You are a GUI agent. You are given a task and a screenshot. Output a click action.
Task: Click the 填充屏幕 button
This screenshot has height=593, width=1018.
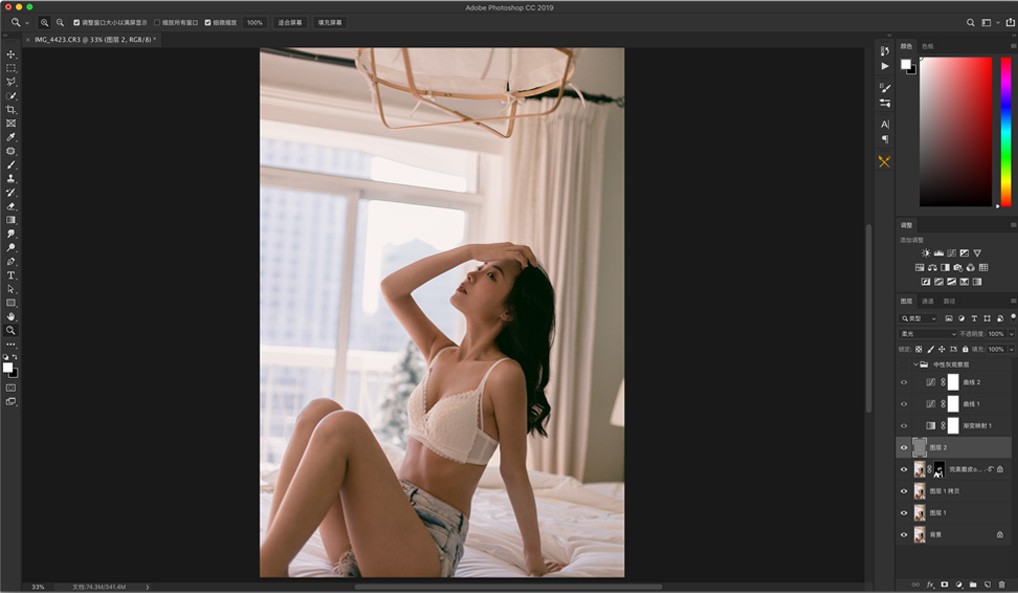tap(330, 23)
